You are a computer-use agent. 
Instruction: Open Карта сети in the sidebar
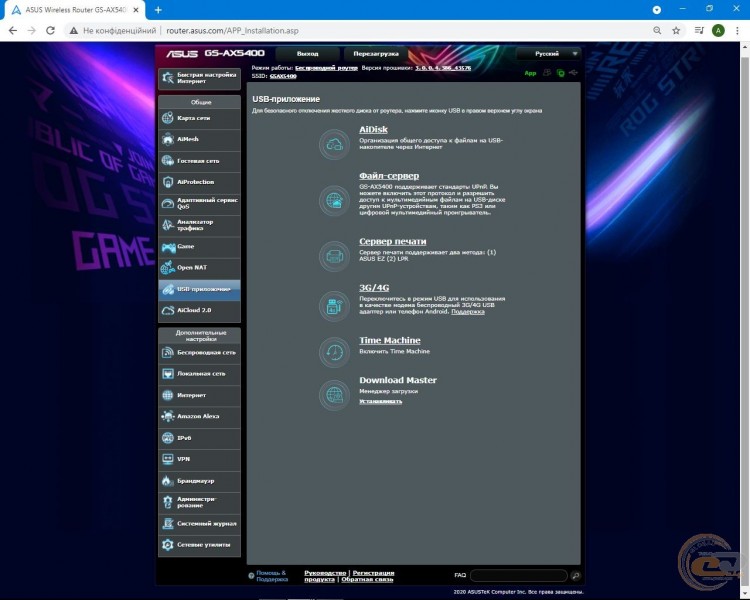tap(199, 118)
